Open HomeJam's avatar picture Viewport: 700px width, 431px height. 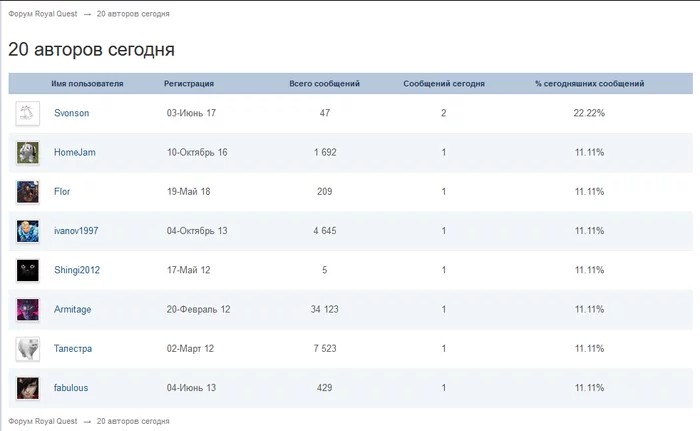tap(28, 153)
